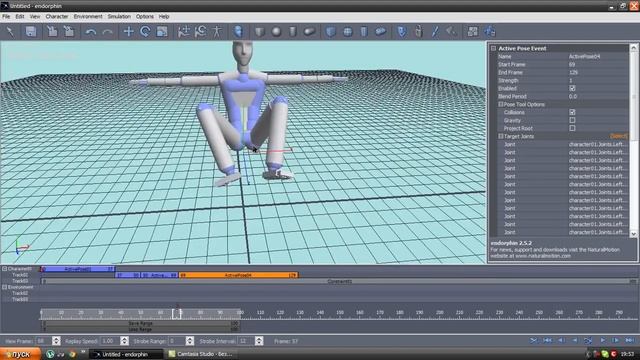Collapse the Active Pose Event section
This screenshot has height=360, width=640.
pos(493,48)
